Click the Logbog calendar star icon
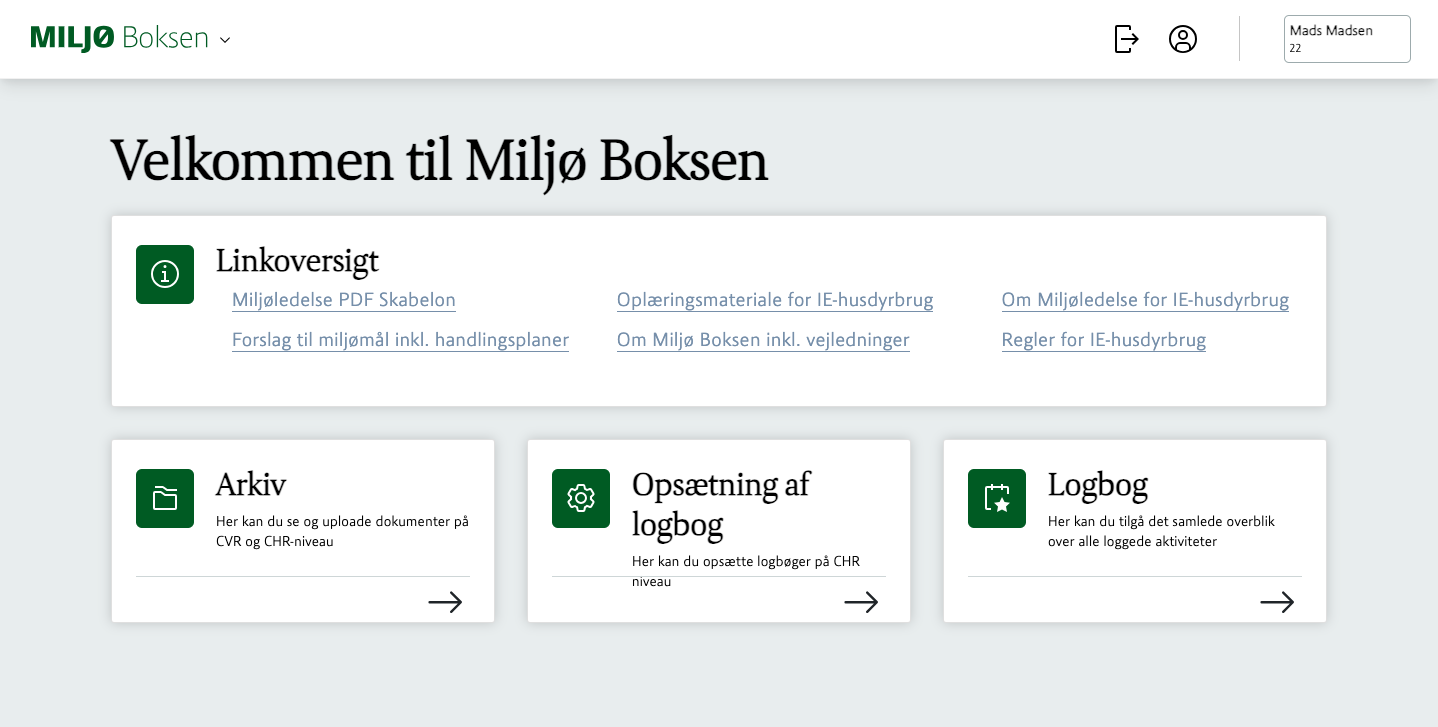 click(997, 498)
